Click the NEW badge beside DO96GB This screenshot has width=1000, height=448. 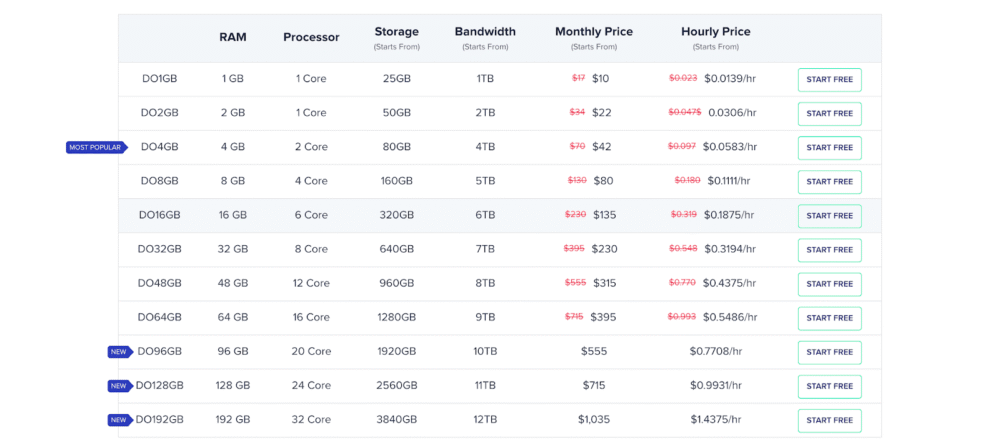pyautogui.click(x=119, y=352)
